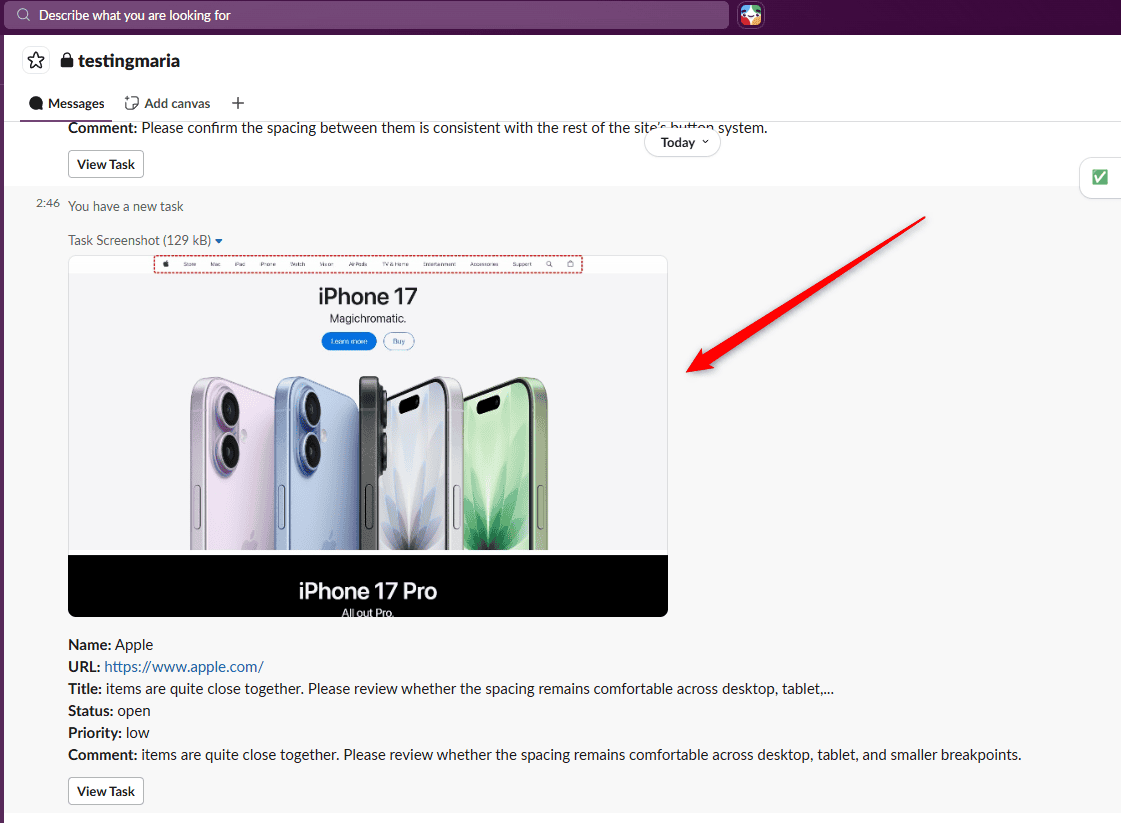Collapse the Task Screenshot attachment
Image resolution: width=1121 pixels, height=823 pixels.
point(219,241)
